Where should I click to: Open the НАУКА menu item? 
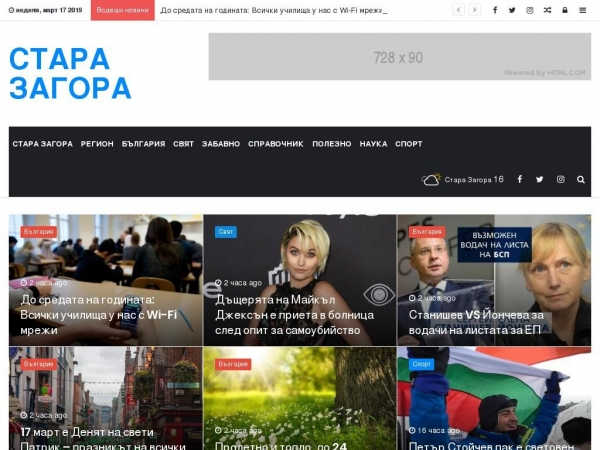click(373, 144)
